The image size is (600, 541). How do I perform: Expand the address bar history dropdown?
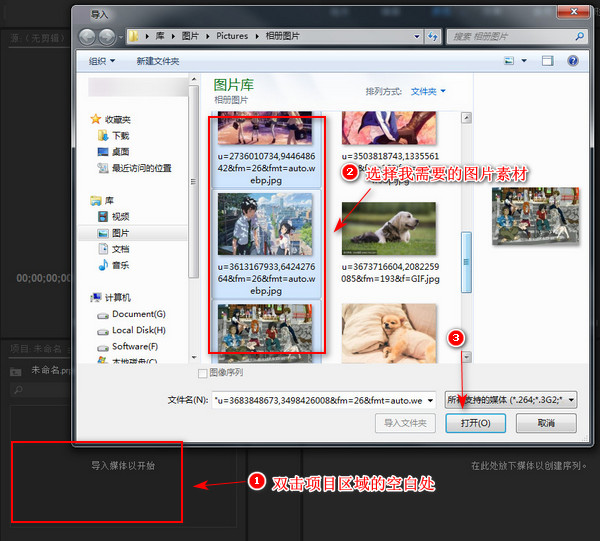417,36
